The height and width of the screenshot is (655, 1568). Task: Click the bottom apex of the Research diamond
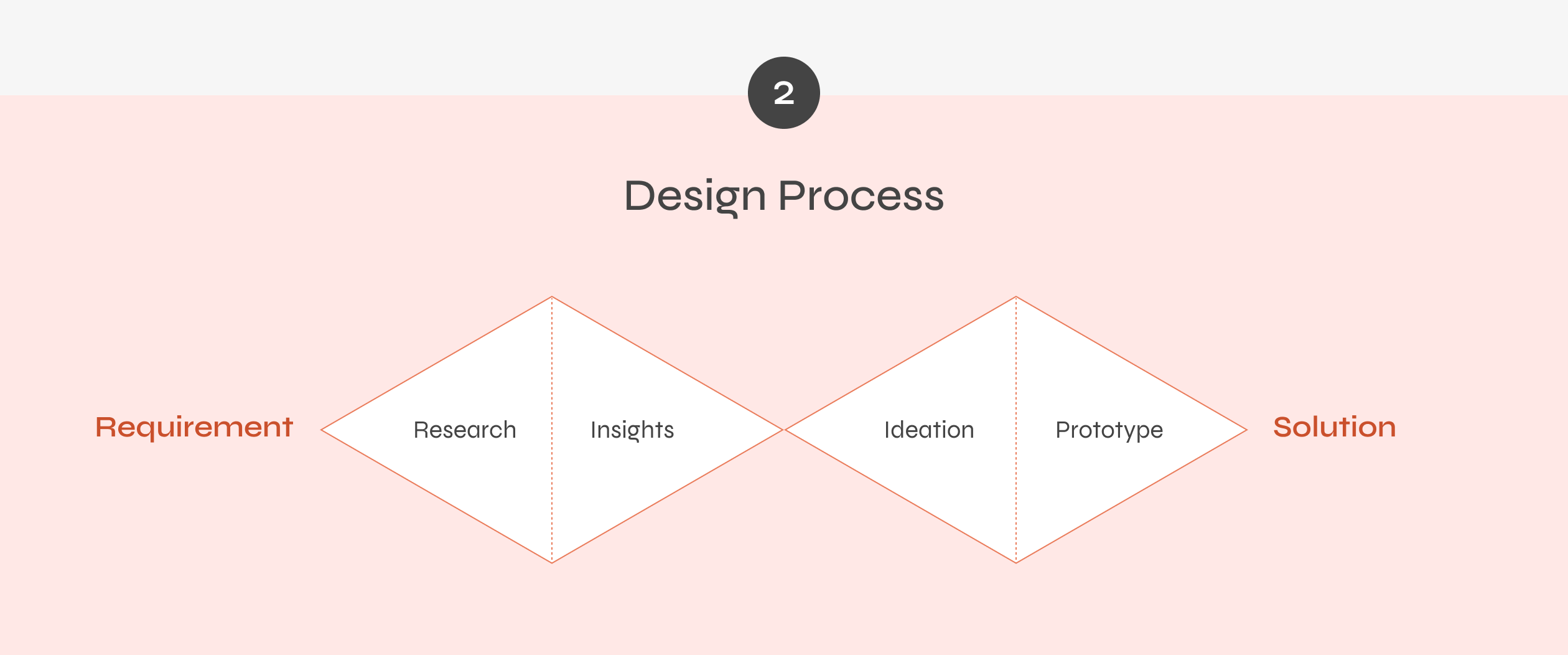tap(552, 562)
